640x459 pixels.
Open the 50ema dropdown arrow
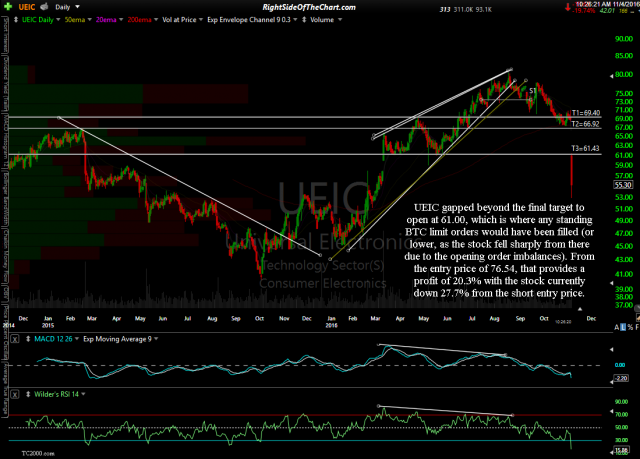tap(89, 20)
